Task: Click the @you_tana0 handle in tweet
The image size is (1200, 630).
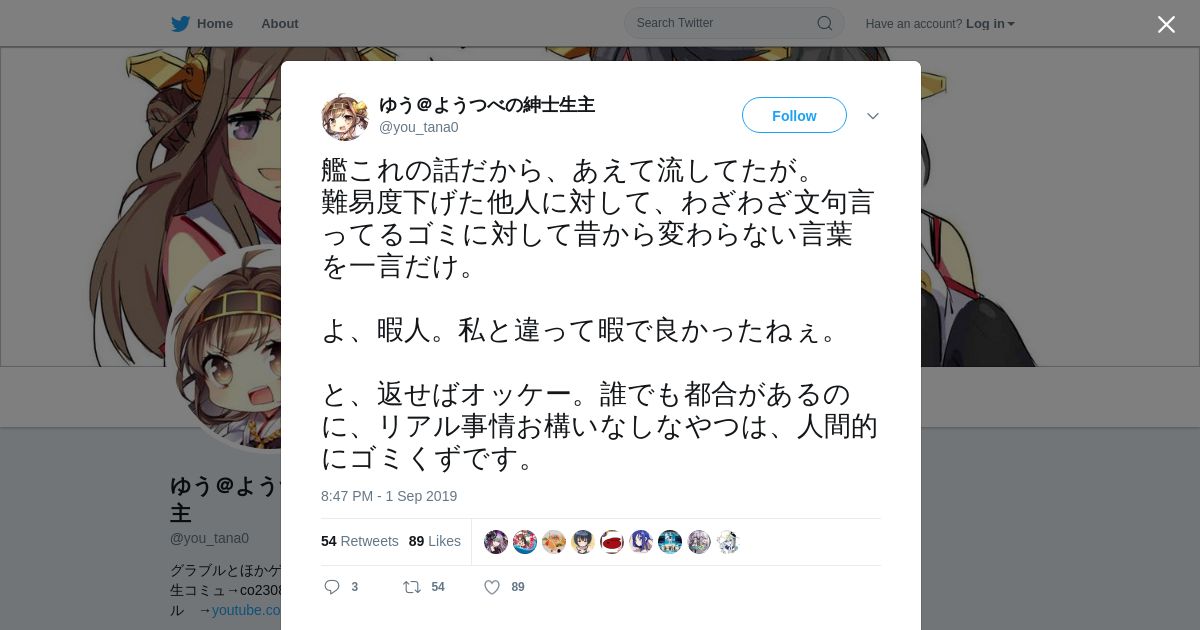Action: point(418,127)
